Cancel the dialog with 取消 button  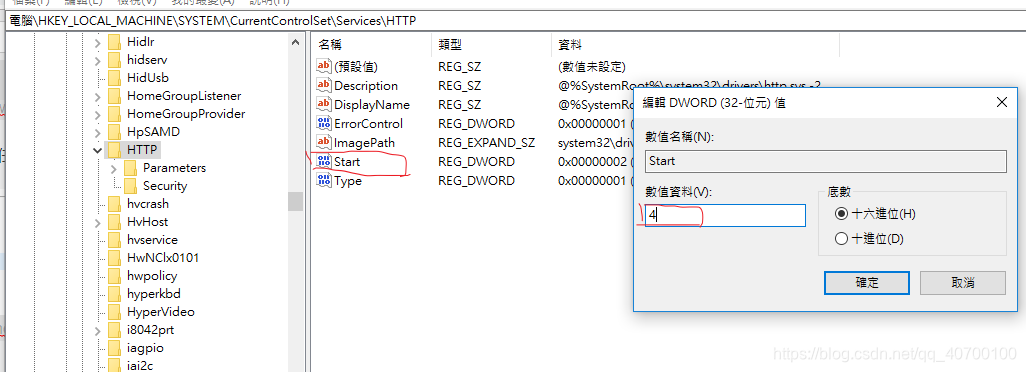click(963, 282)
